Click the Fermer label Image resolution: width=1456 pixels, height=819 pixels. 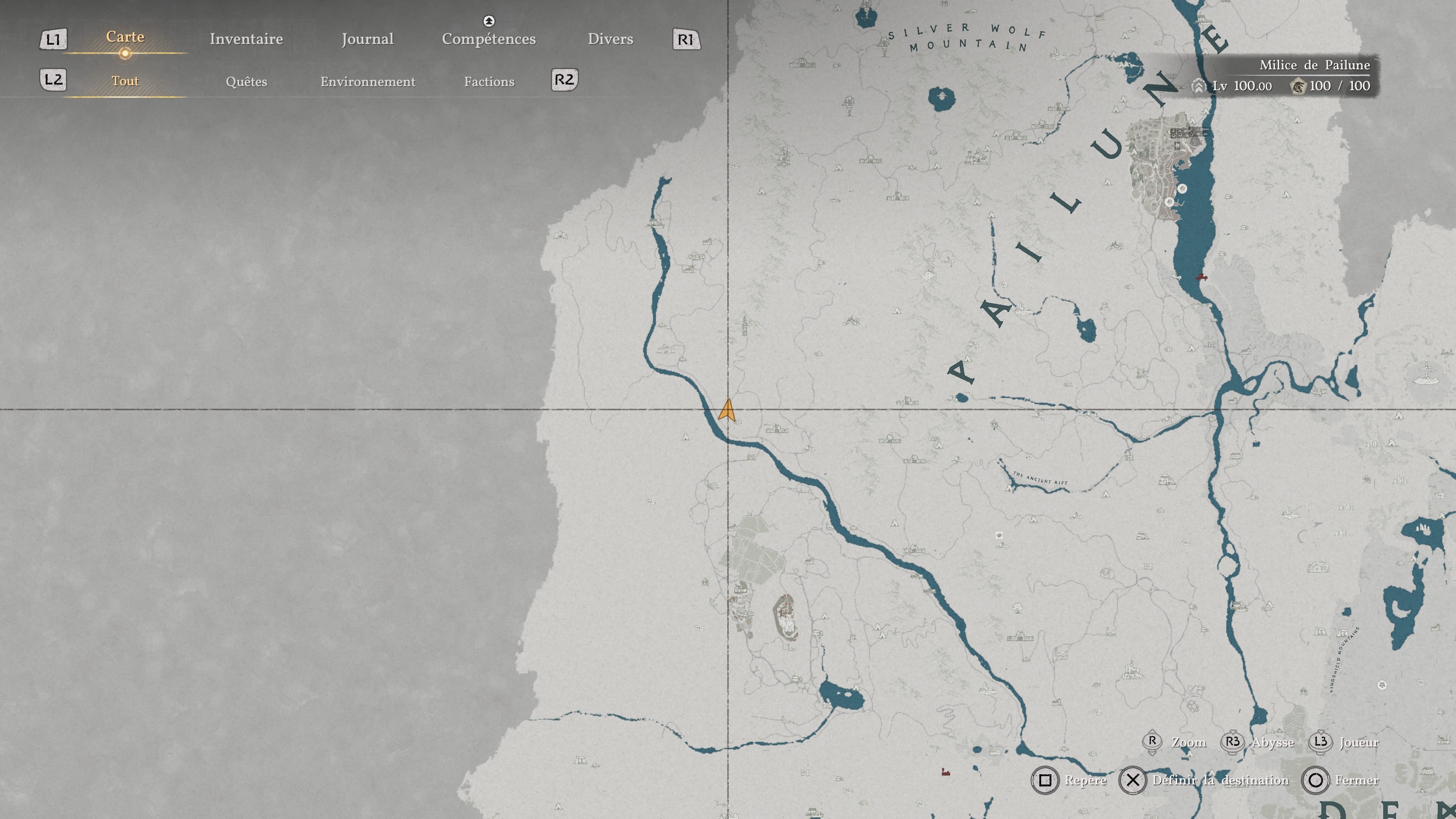click(1357, 781)
